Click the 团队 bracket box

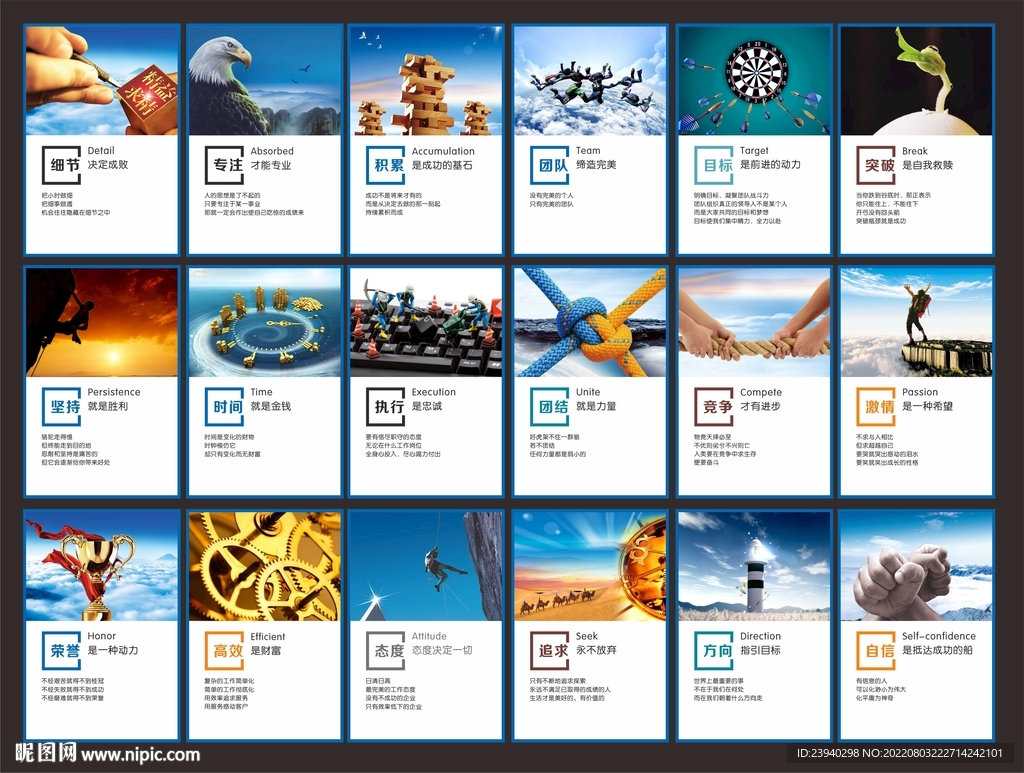click(550, 165)
